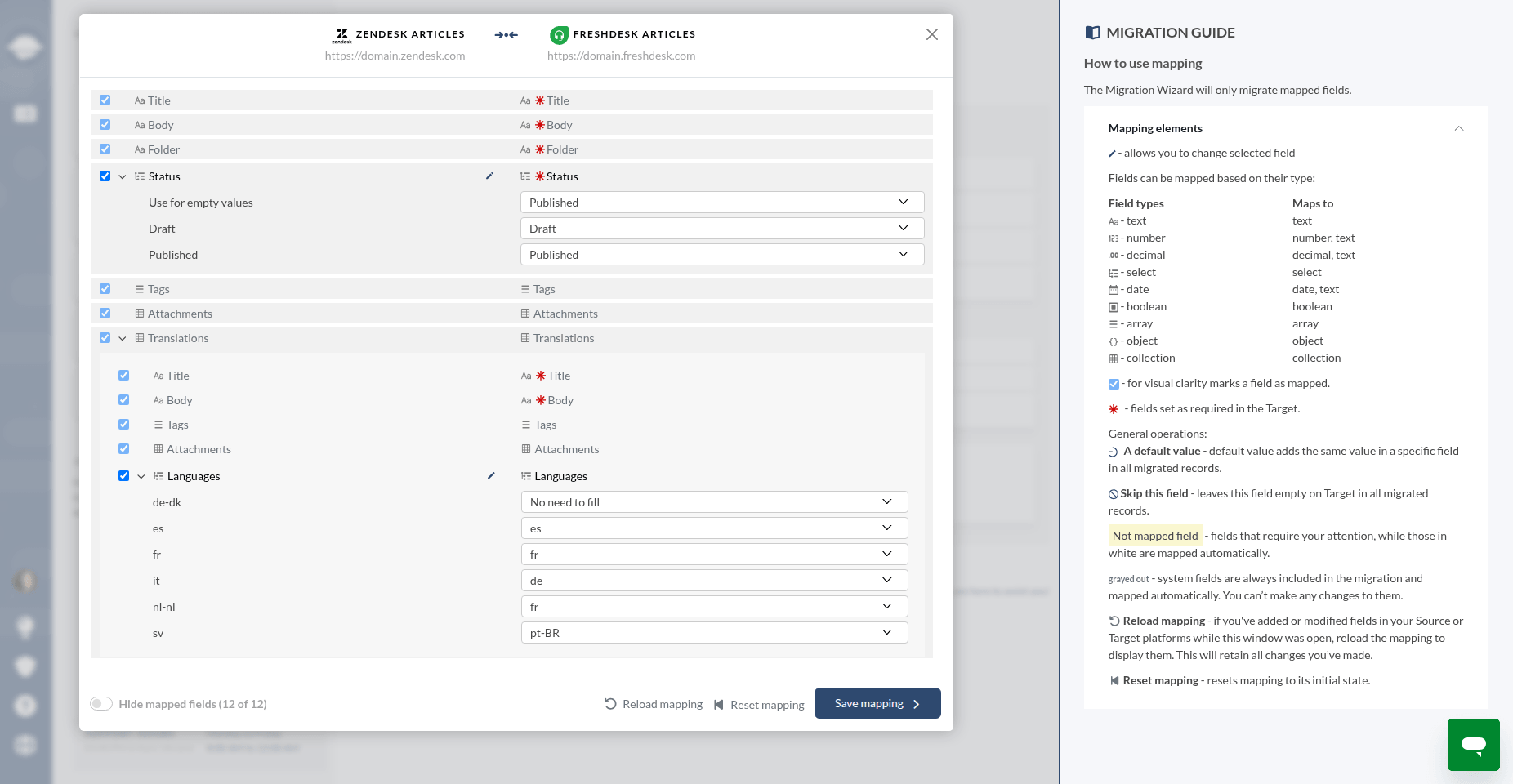Click the Save mapping button
The image size is (1513, 784).
point(877,703)
